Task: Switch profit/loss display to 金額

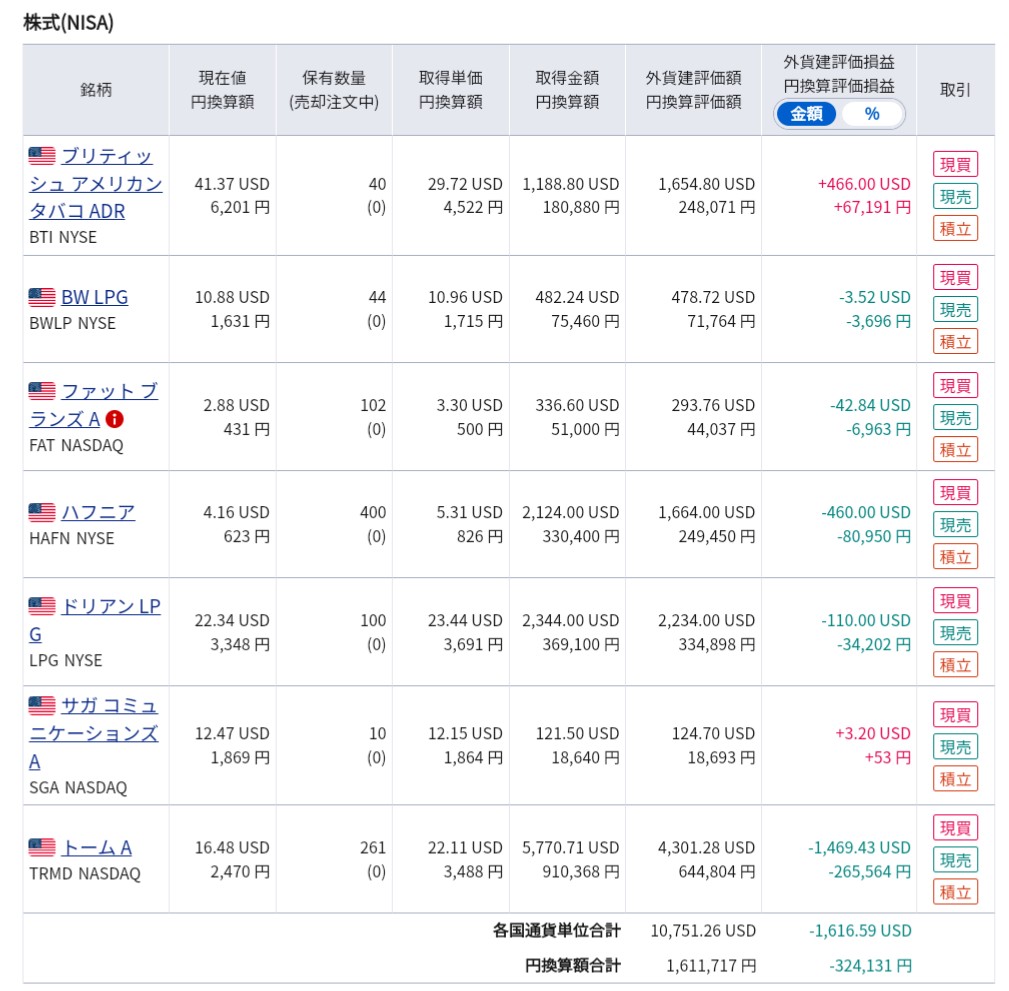Action: [806, 115]
